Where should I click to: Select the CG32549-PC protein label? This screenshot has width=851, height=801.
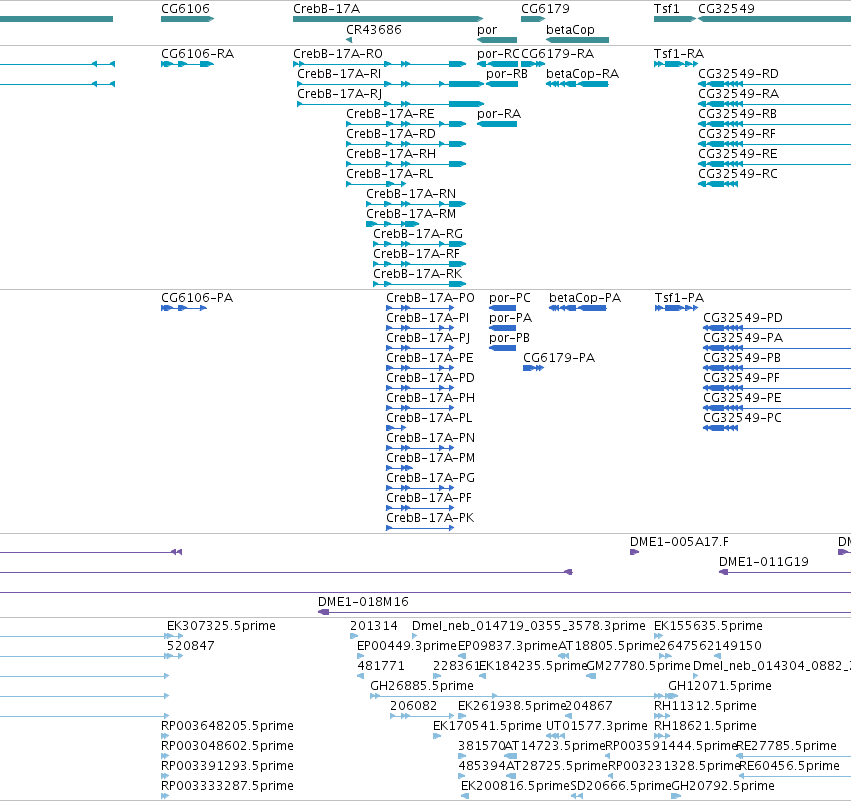742,418
